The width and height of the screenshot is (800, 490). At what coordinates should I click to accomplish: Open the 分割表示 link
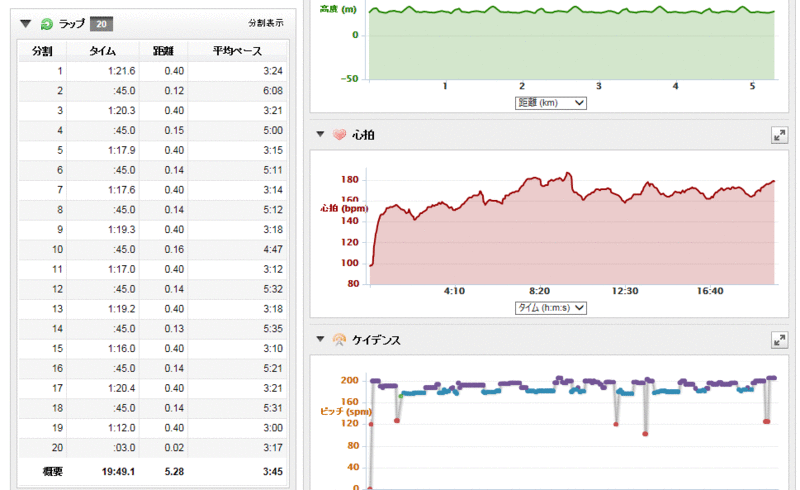(265, 22)
